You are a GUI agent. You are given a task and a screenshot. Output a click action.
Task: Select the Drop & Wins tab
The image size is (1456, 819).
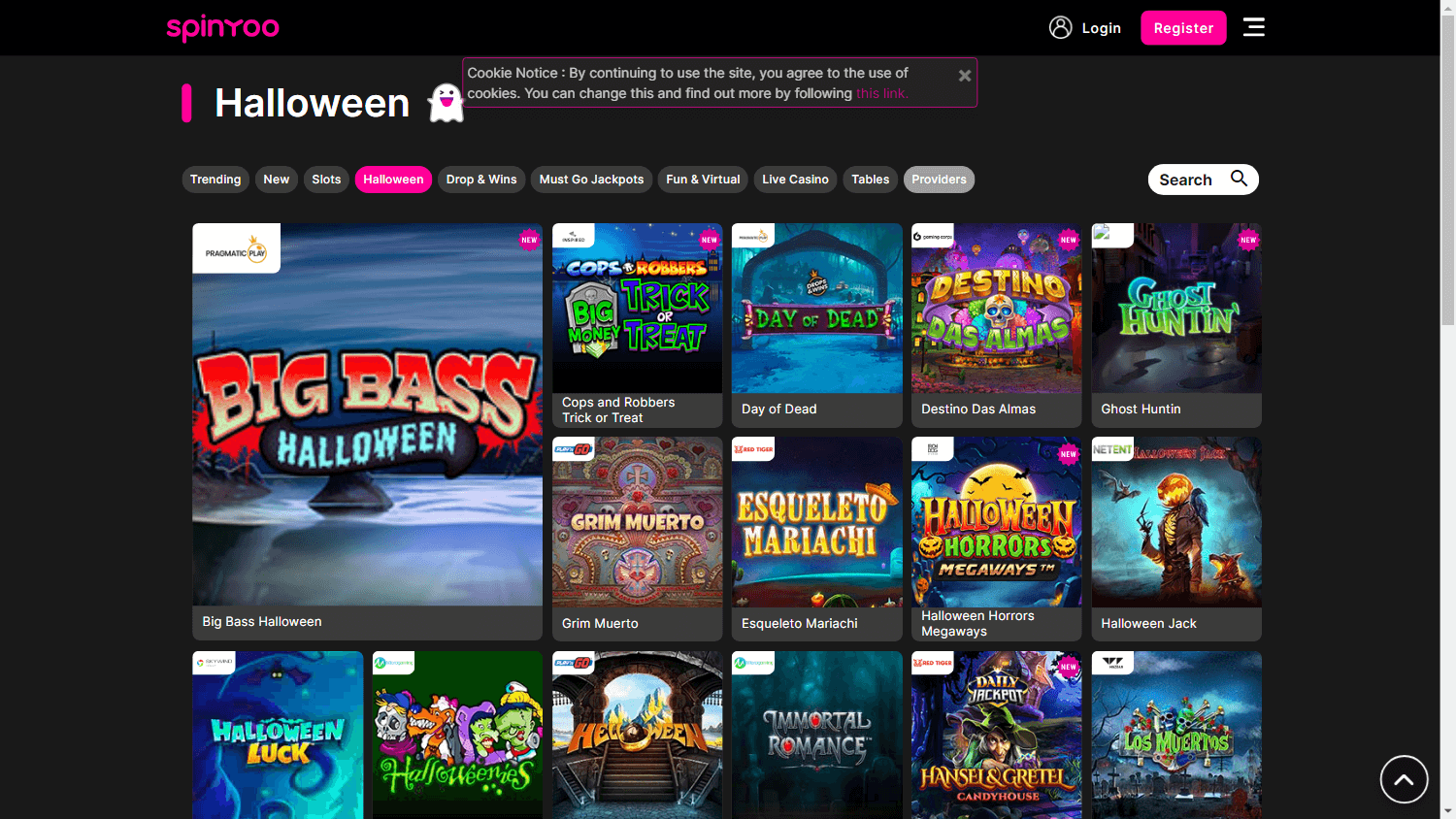click(481, 180)
